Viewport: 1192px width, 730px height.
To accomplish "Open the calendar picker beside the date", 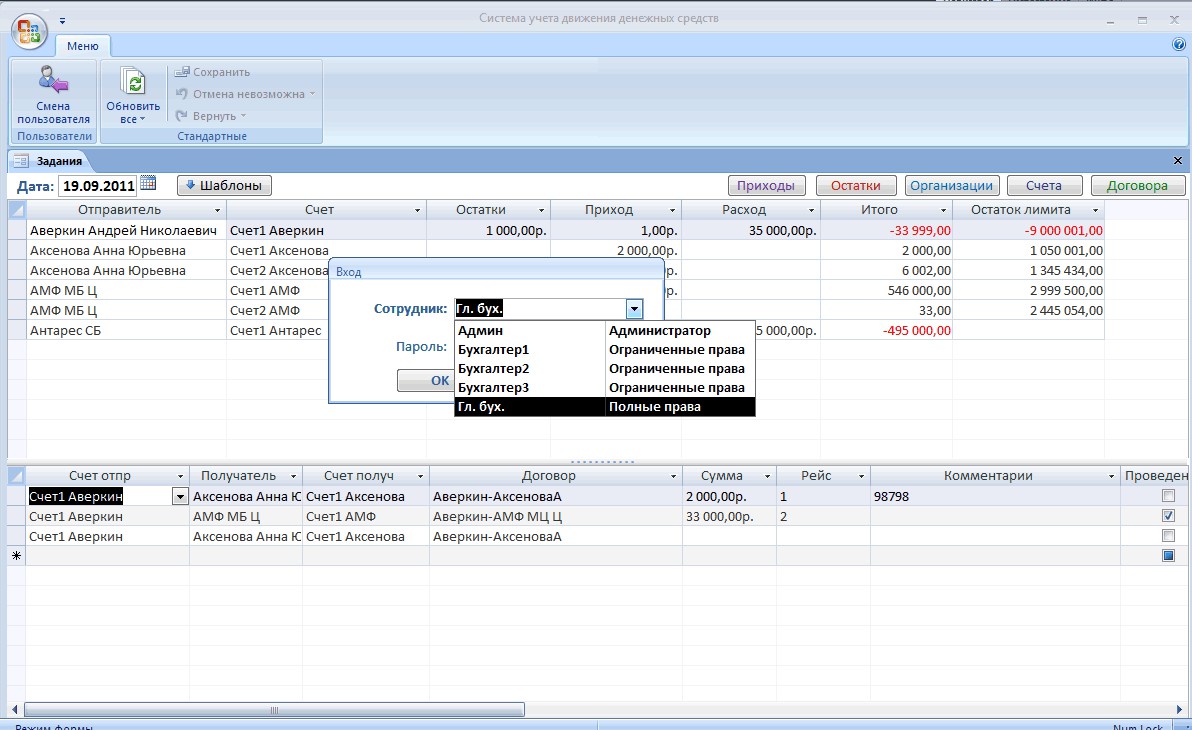I will click(148, 183).
